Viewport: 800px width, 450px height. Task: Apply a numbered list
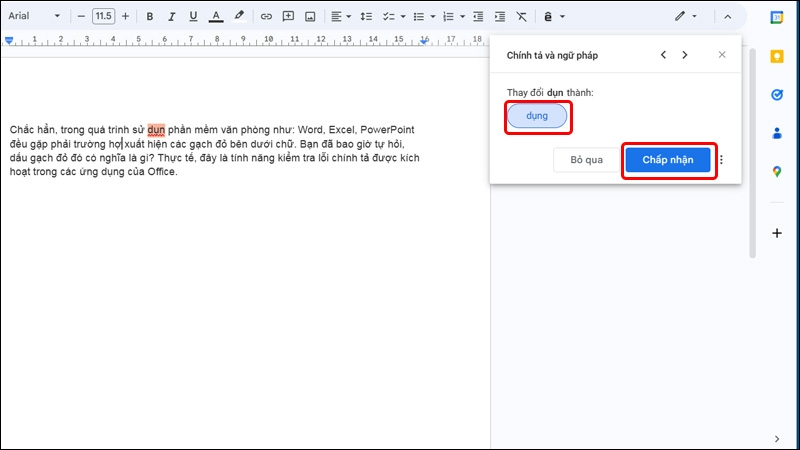pyautogui.click(x=448, y=16)
